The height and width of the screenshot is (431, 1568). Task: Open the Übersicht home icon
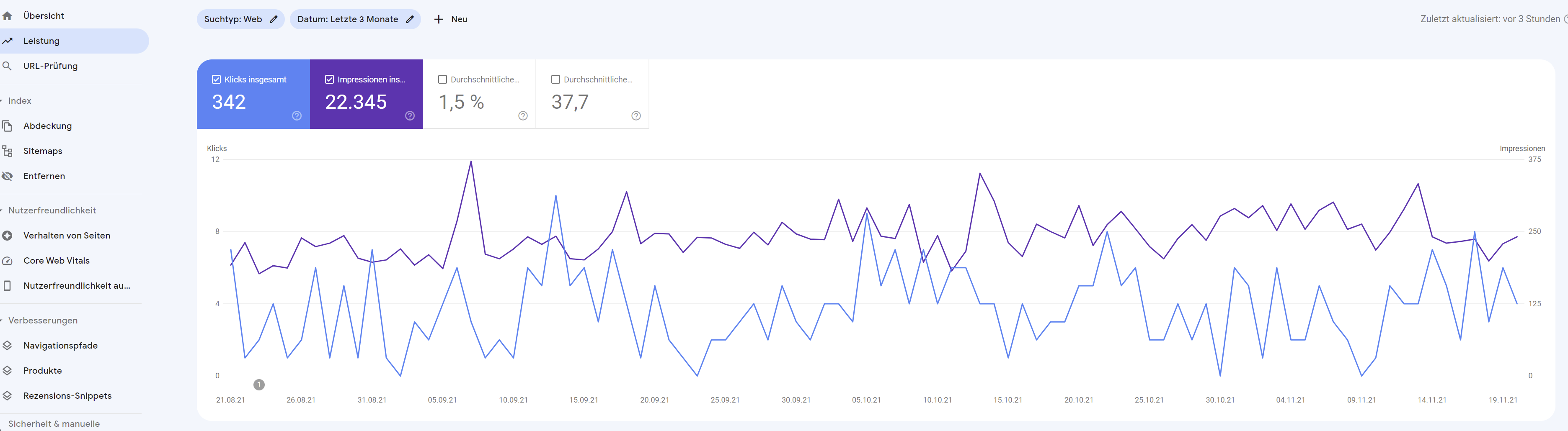point(8,15)
